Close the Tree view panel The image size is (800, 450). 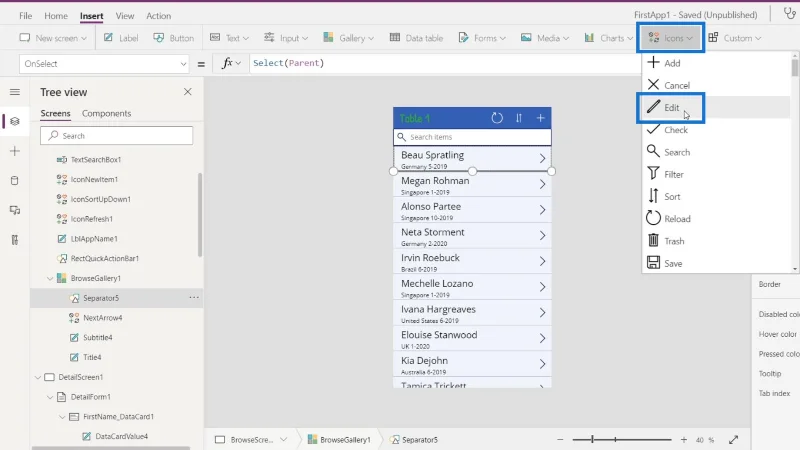point(188,92)
